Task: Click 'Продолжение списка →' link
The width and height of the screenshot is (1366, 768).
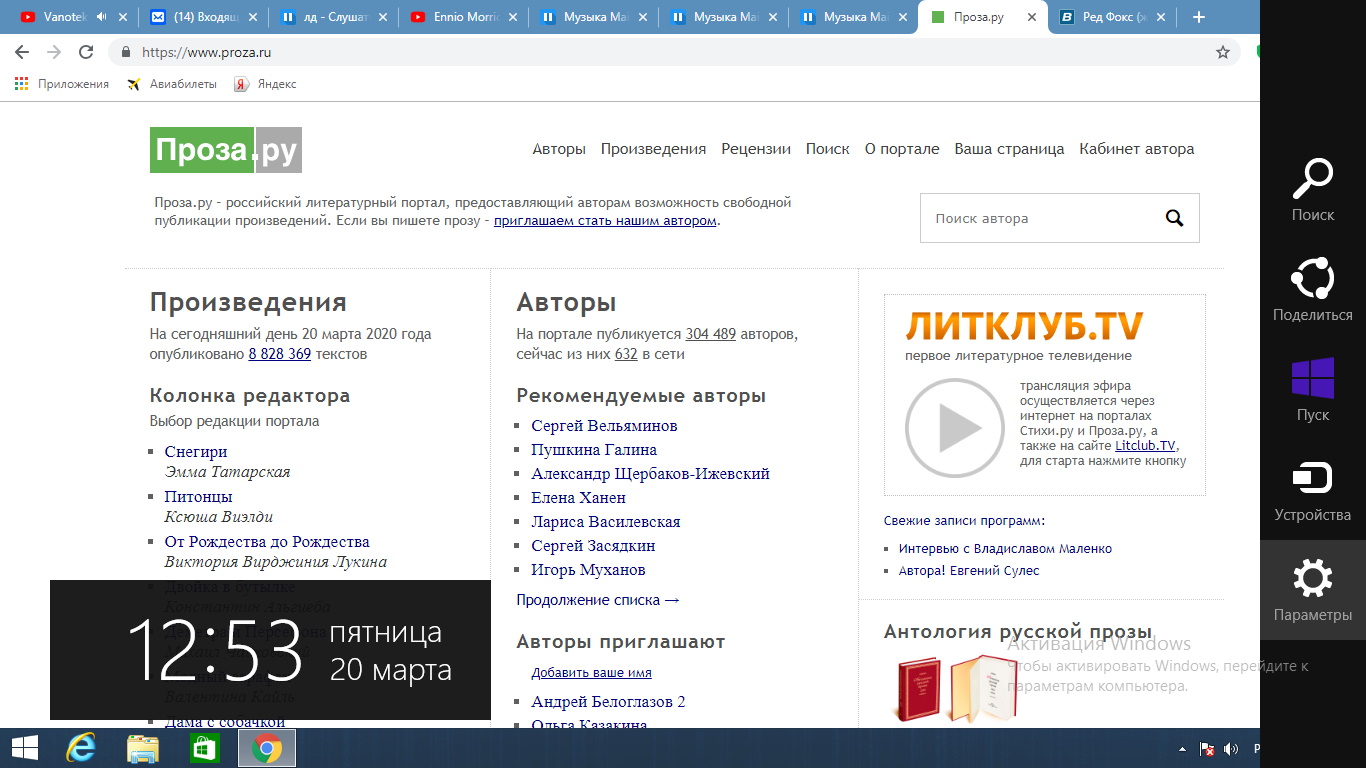Action: click(x=598, y=600)
